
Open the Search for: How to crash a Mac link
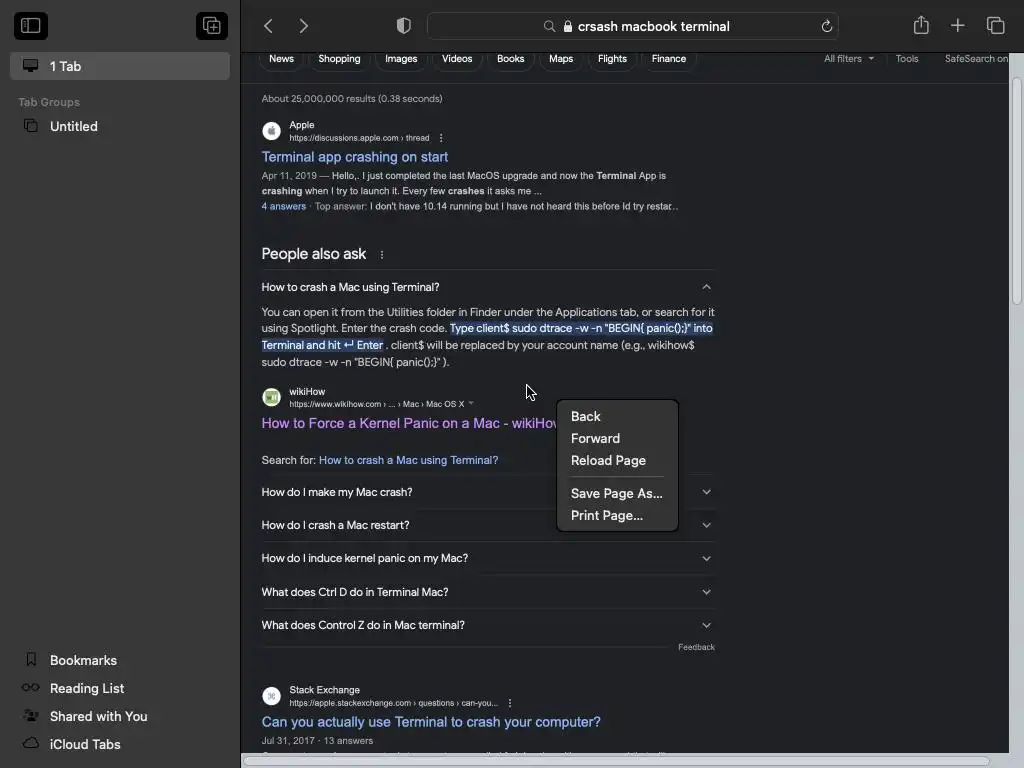(x=408, y=460)
